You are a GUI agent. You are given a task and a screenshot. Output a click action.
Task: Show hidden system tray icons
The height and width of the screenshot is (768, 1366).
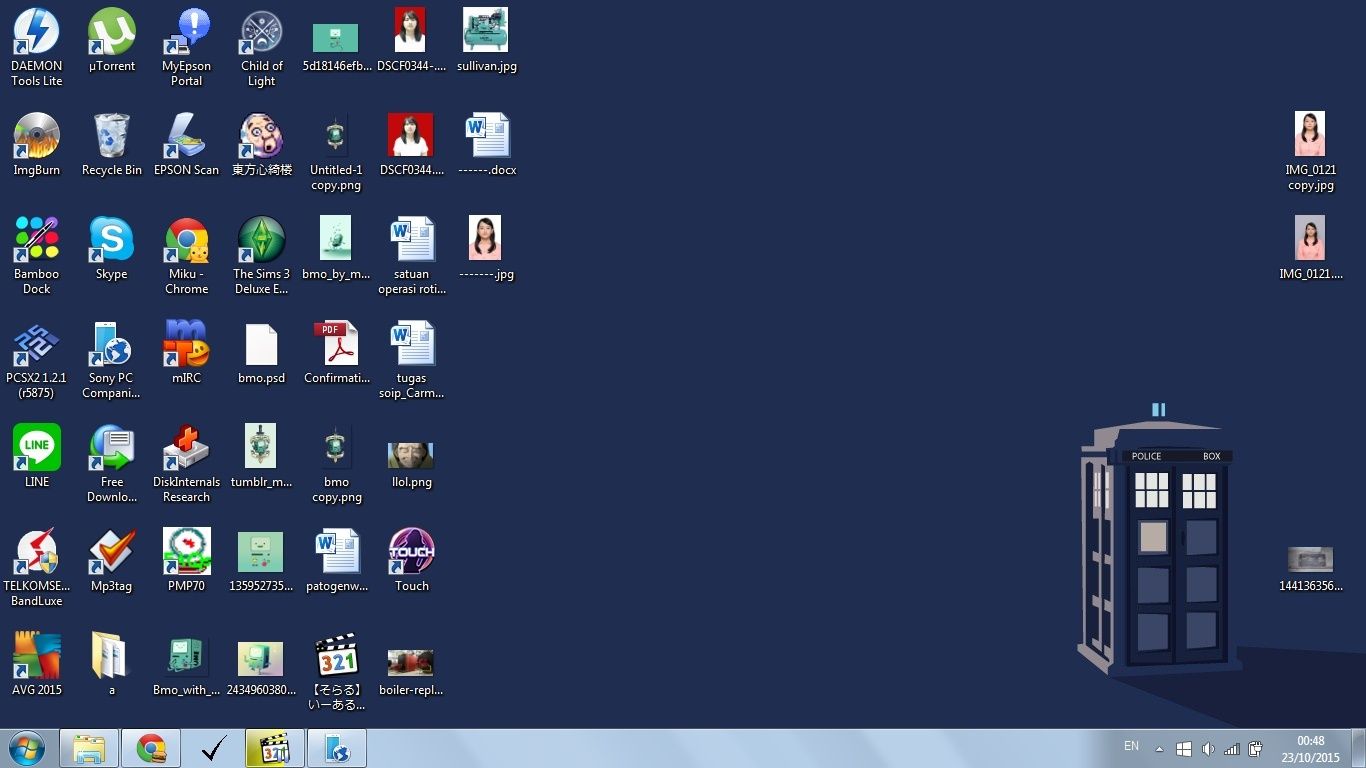tap(1159, 749)
